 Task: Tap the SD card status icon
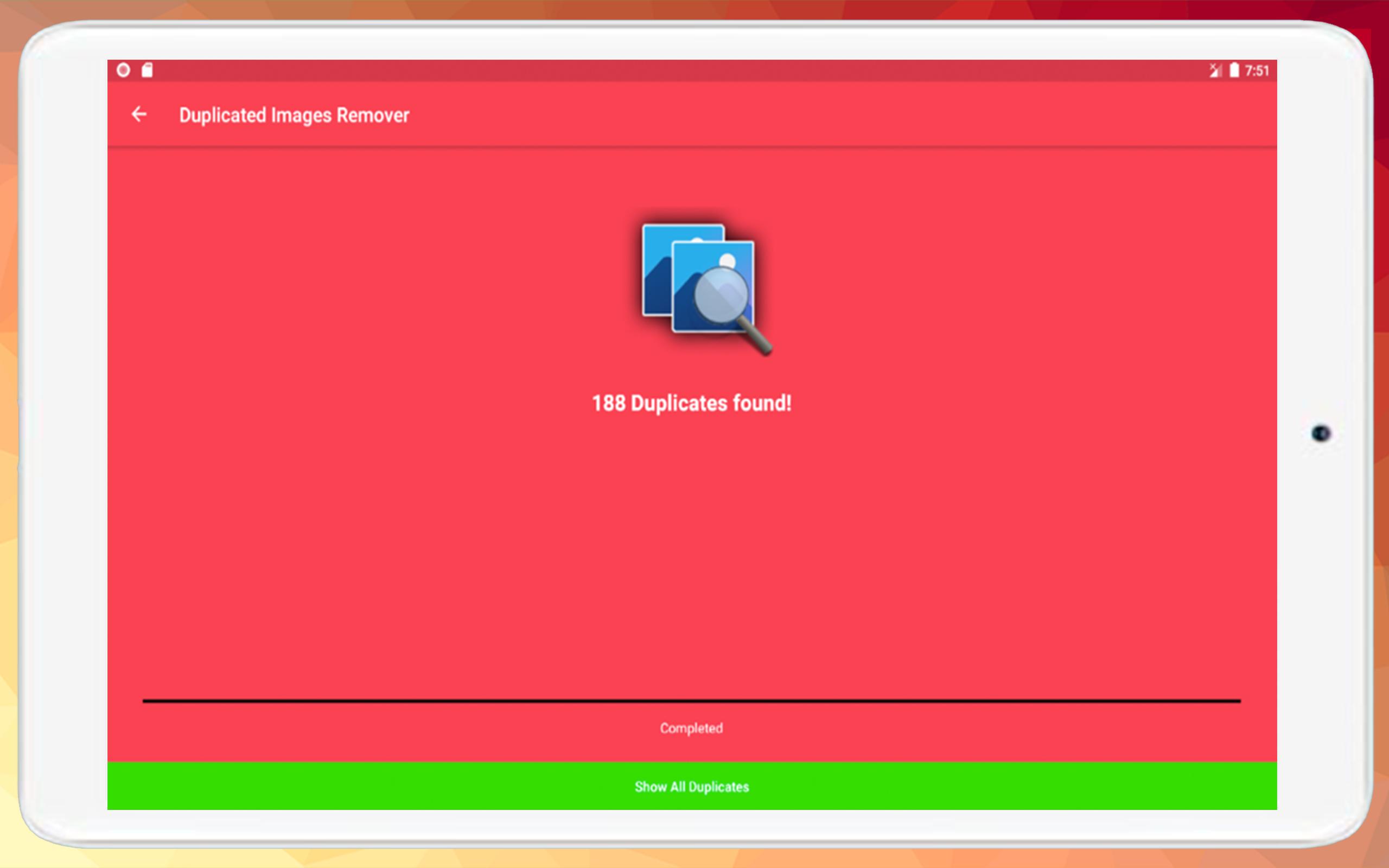(x=148, y=70)
